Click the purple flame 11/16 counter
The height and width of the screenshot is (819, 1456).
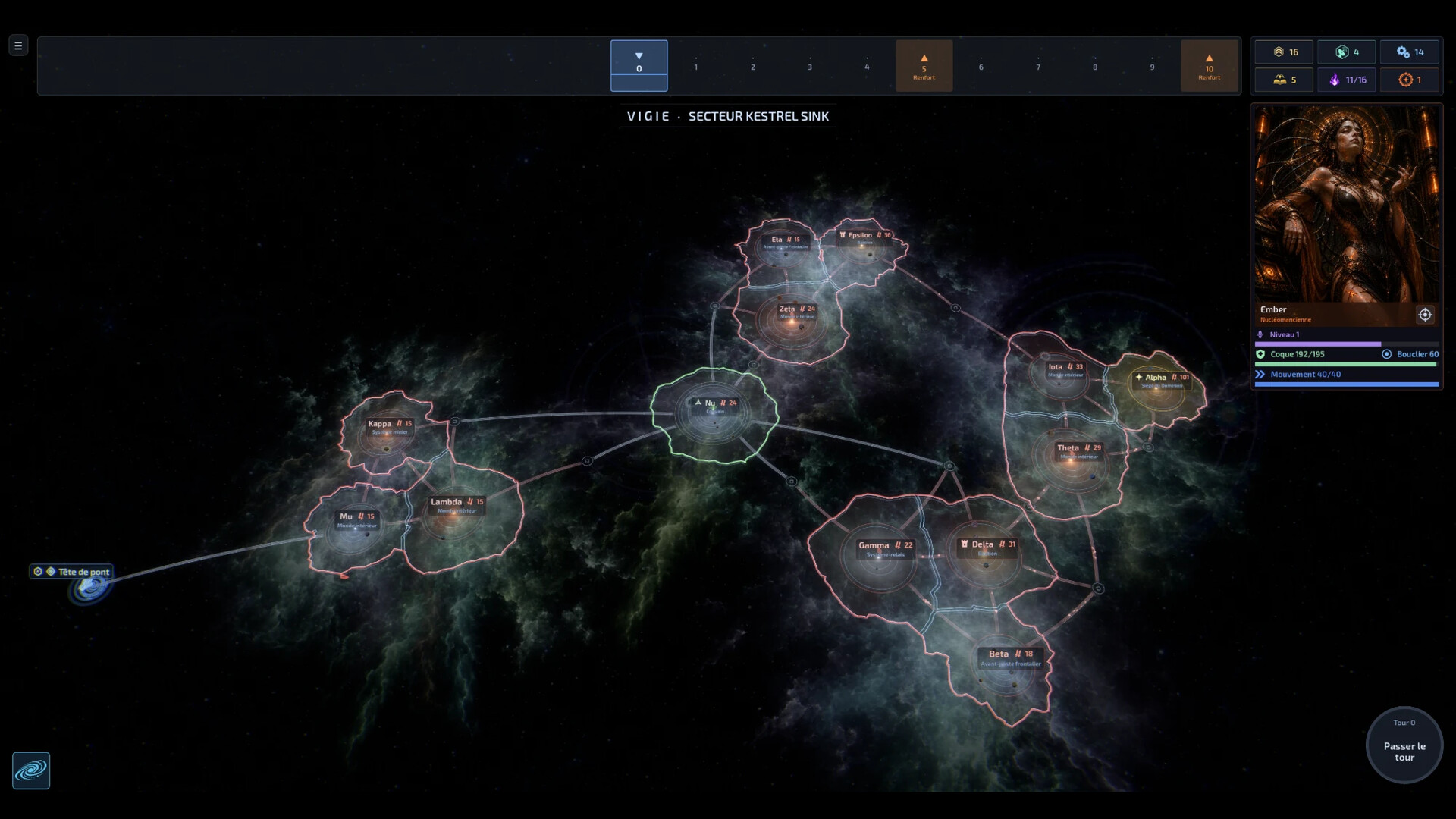pos(1346,80)
